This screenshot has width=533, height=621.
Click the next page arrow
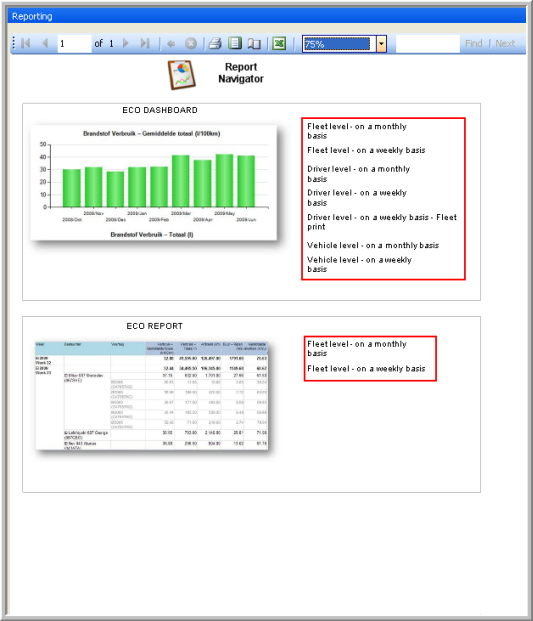click(x=126, y=43)
